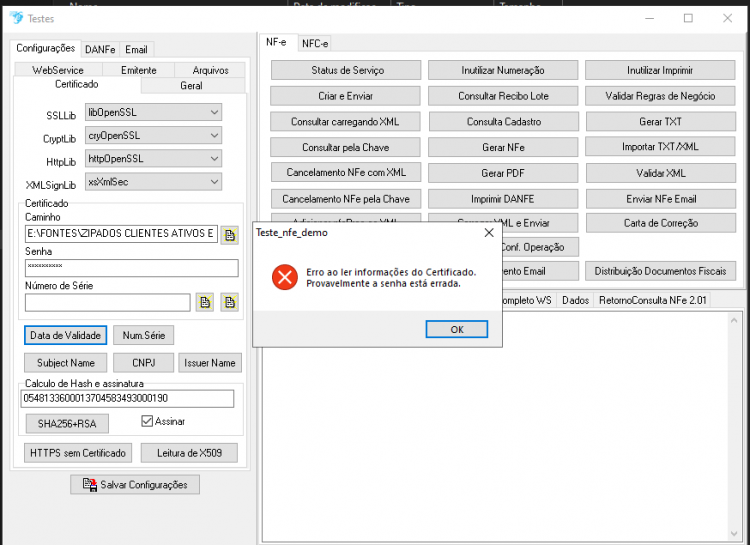Open the Emitente sub-tab
This screenshot has width=750, height=545.
click(x=138, y=70)
